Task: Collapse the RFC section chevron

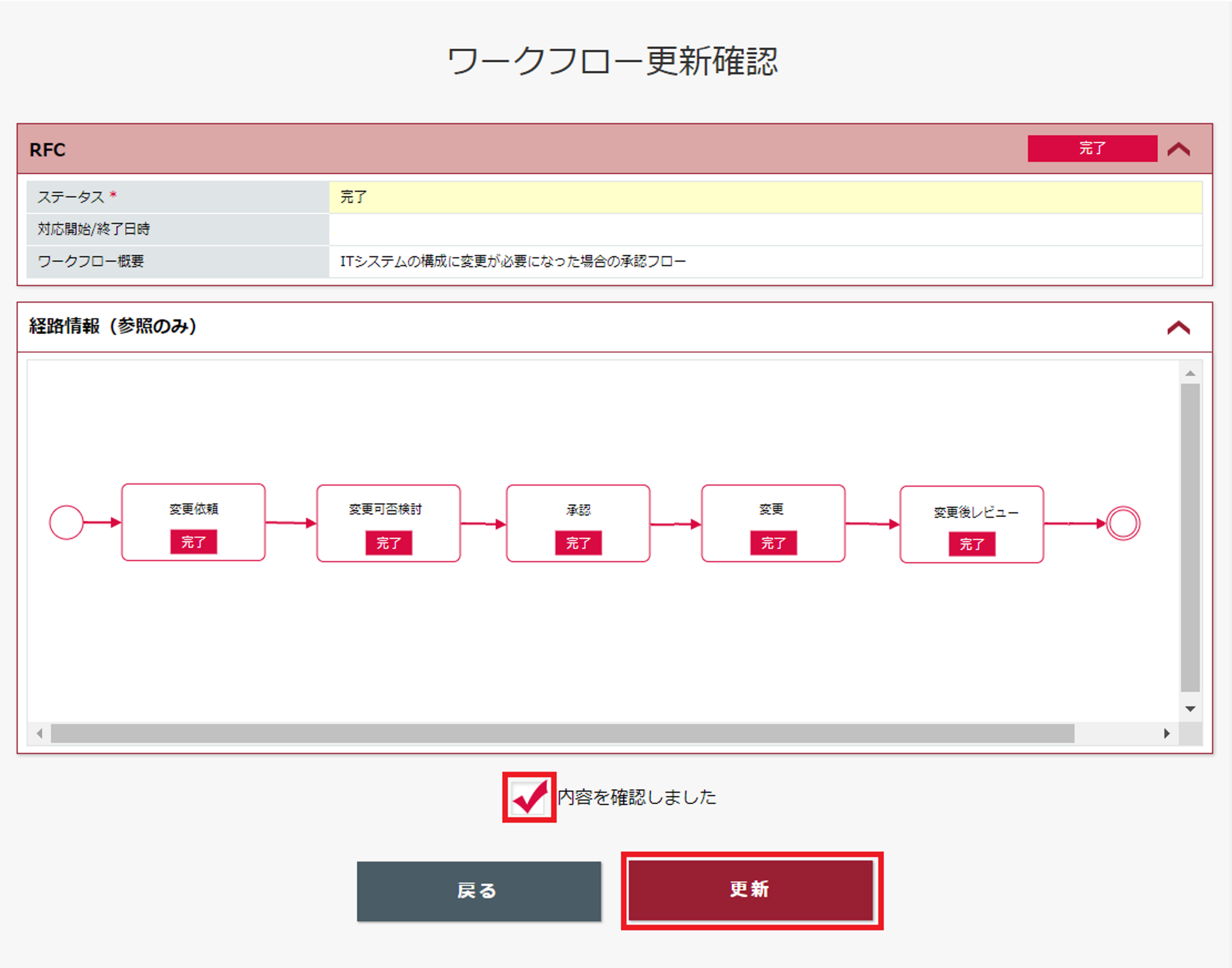Action: click(1178, 149)
